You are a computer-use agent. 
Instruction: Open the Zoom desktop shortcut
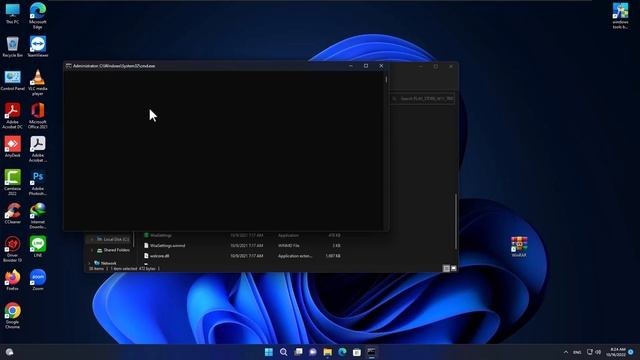pos(38,280)
